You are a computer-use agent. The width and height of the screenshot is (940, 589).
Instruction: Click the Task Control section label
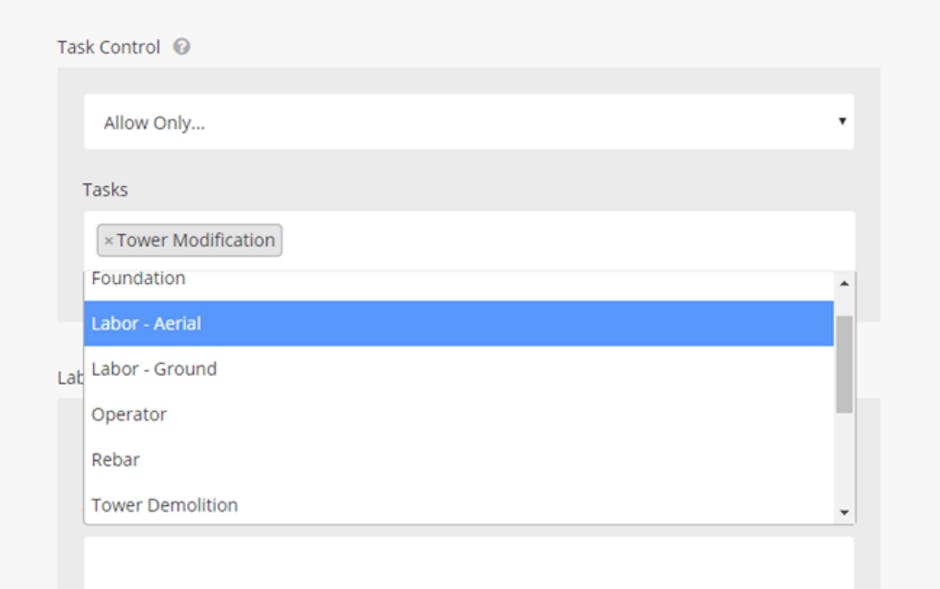click(108, 47)
